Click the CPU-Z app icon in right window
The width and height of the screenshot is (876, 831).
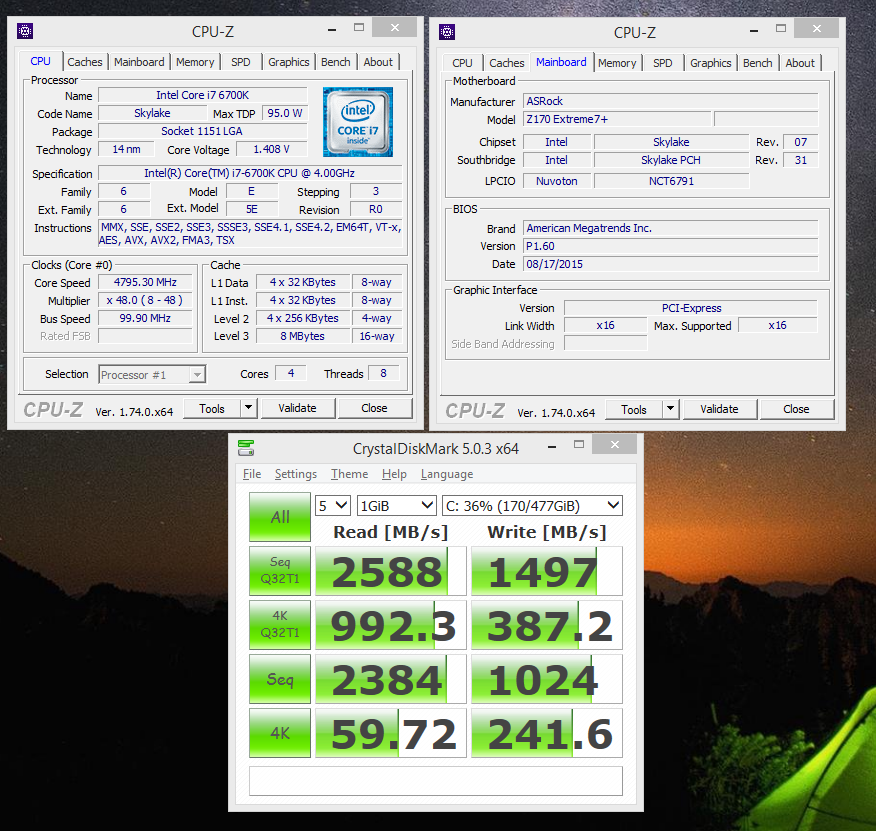point(447,32)
